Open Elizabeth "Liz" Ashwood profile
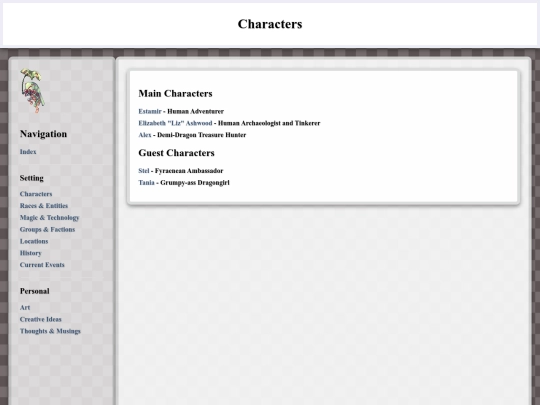Screen dimensions: 540x405 tap(175, 123)
